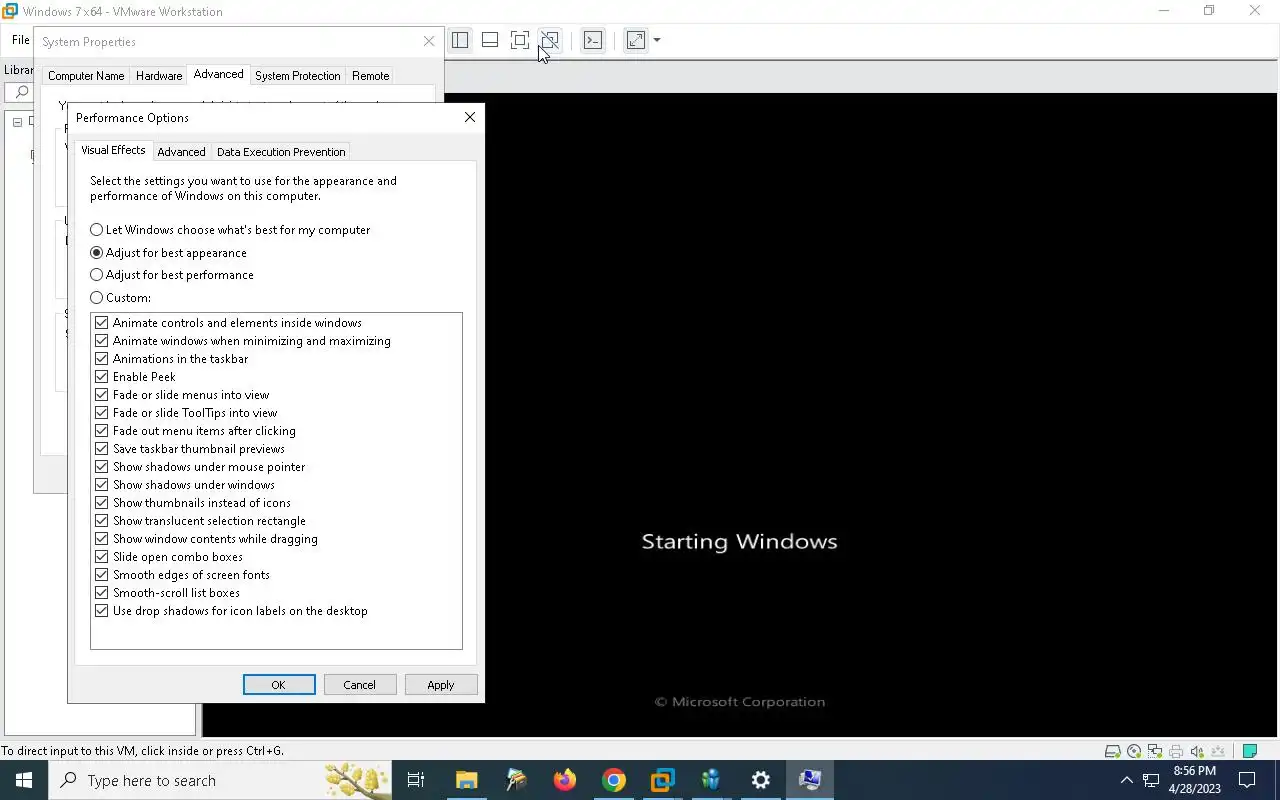Uncheck Fade or slide ToolTips into view
Screen dimensions: 1280x800
point(101,413)
